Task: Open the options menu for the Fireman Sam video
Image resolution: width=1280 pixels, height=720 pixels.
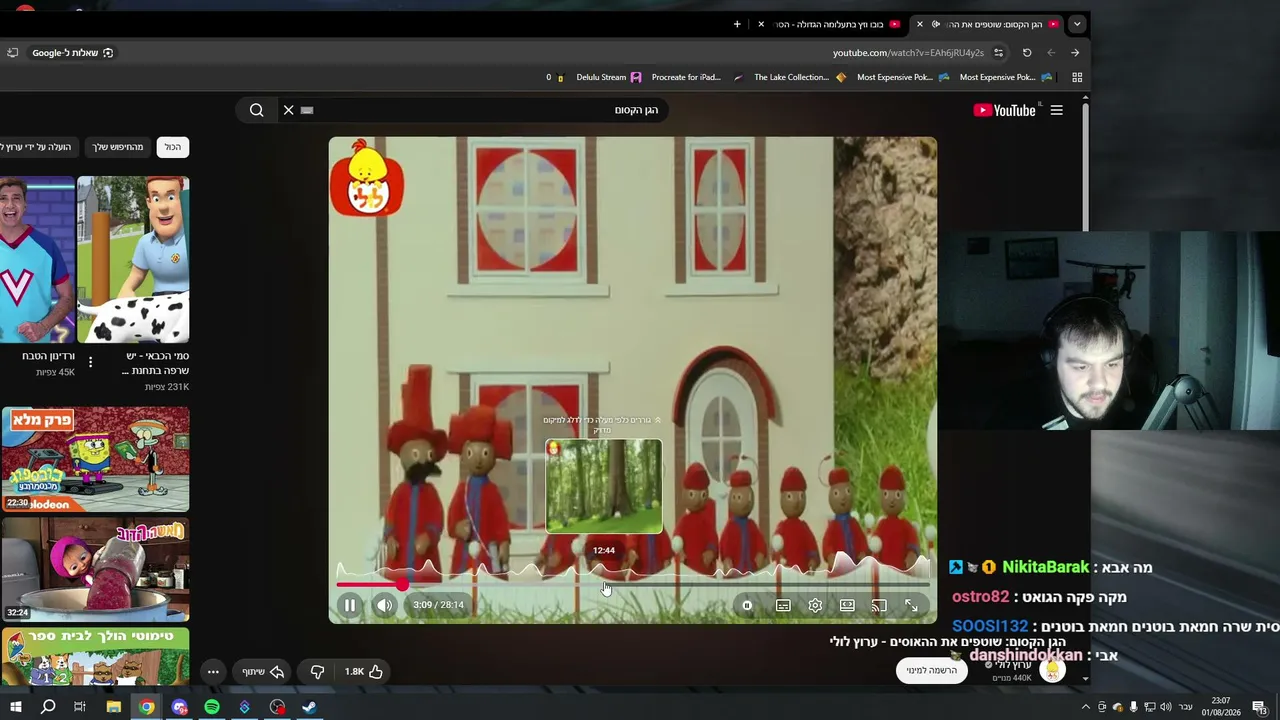Action: coord(90,362)
